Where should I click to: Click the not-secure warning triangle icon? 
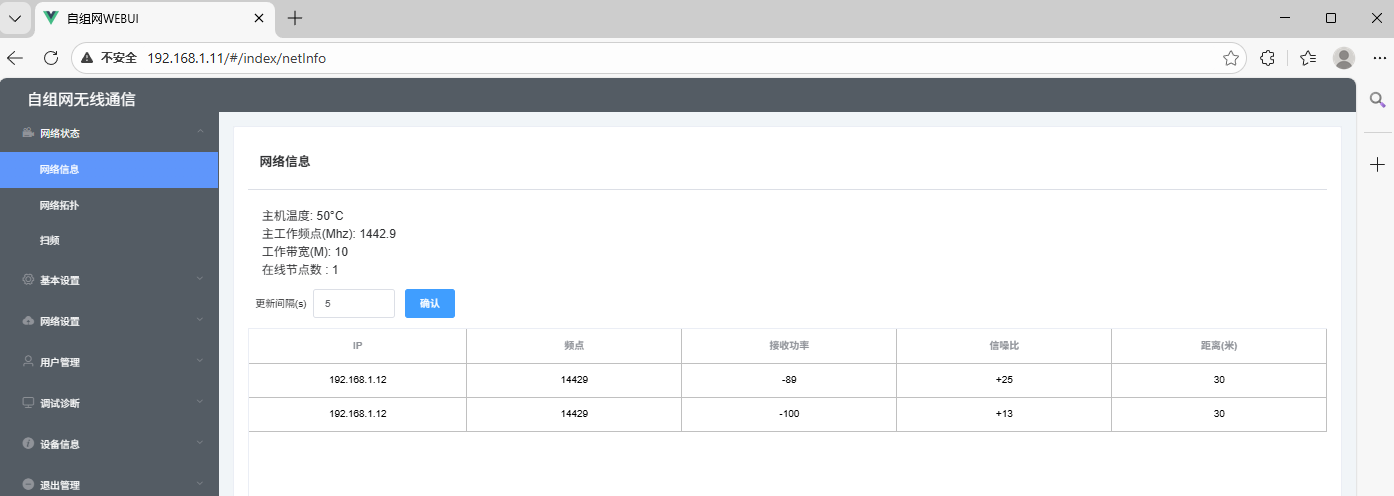pyautogui.click(x=88, y=58)
